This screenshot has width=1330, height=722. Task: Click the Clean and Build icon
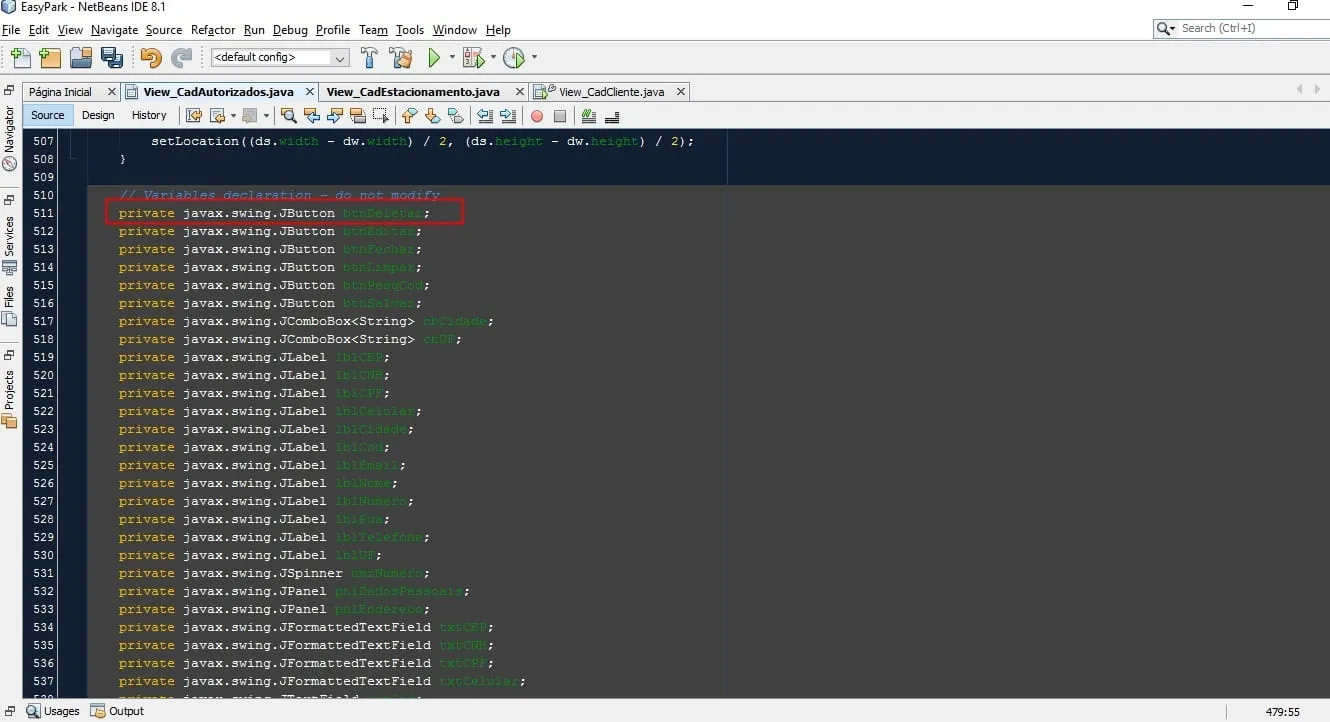[401, 58]
